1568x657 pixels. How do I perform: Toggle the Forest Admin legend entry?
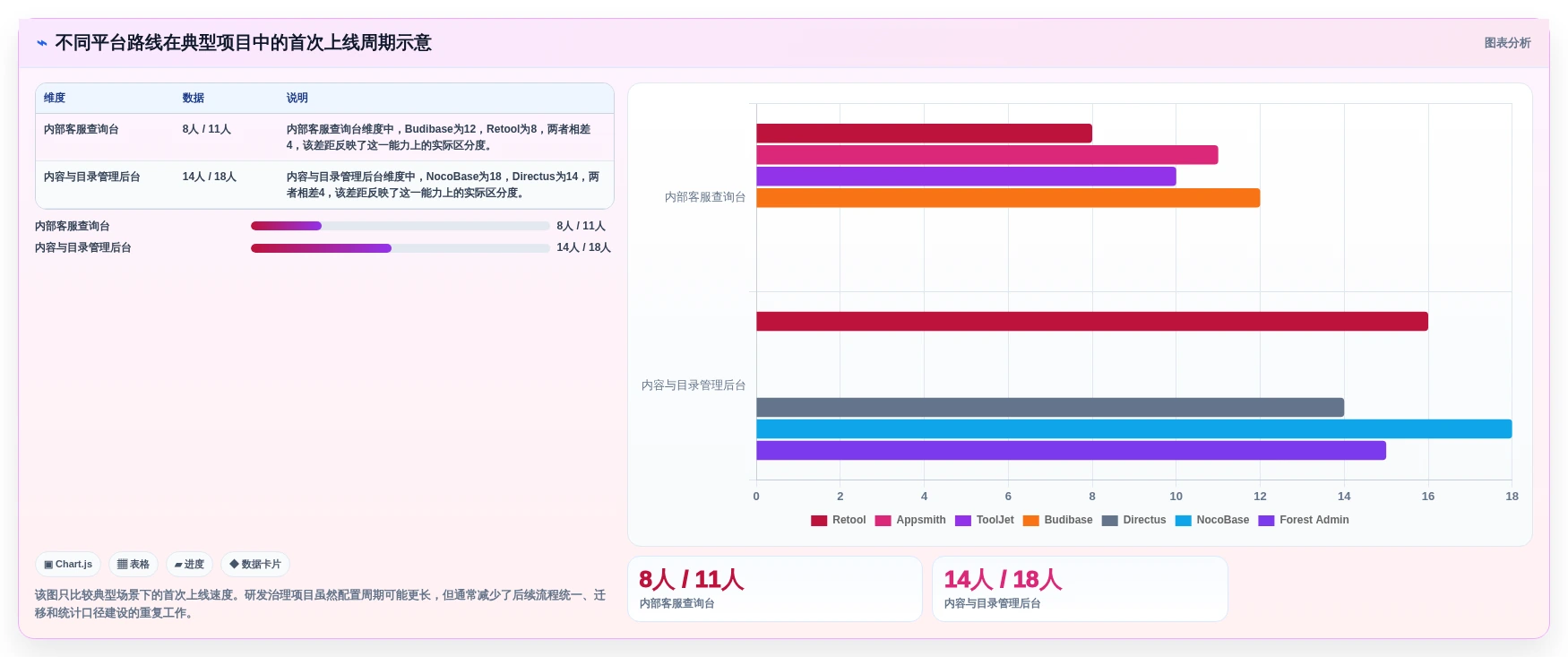coord(1304,520)
